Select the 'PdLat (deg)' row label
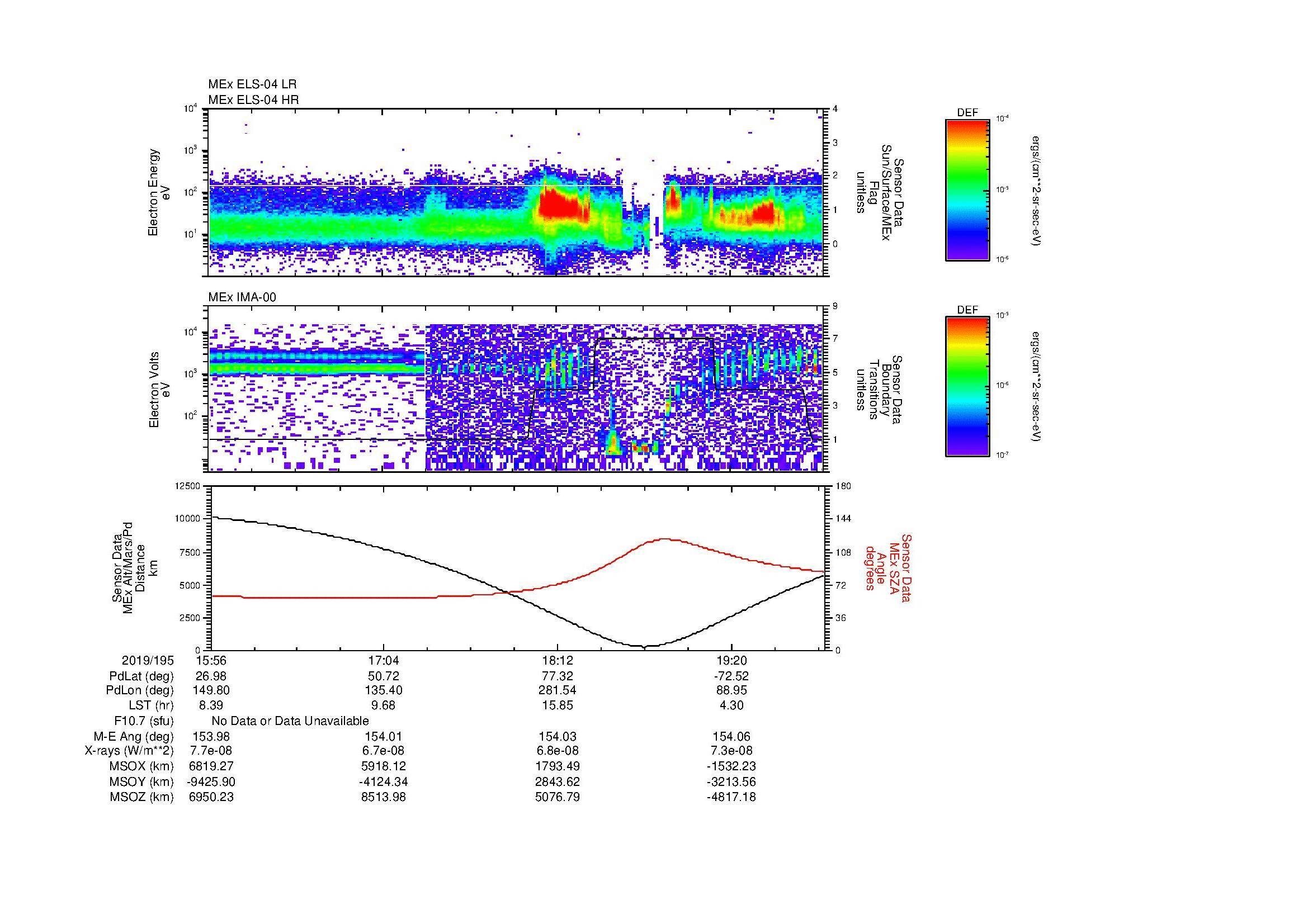 click(x=141, y=676)
